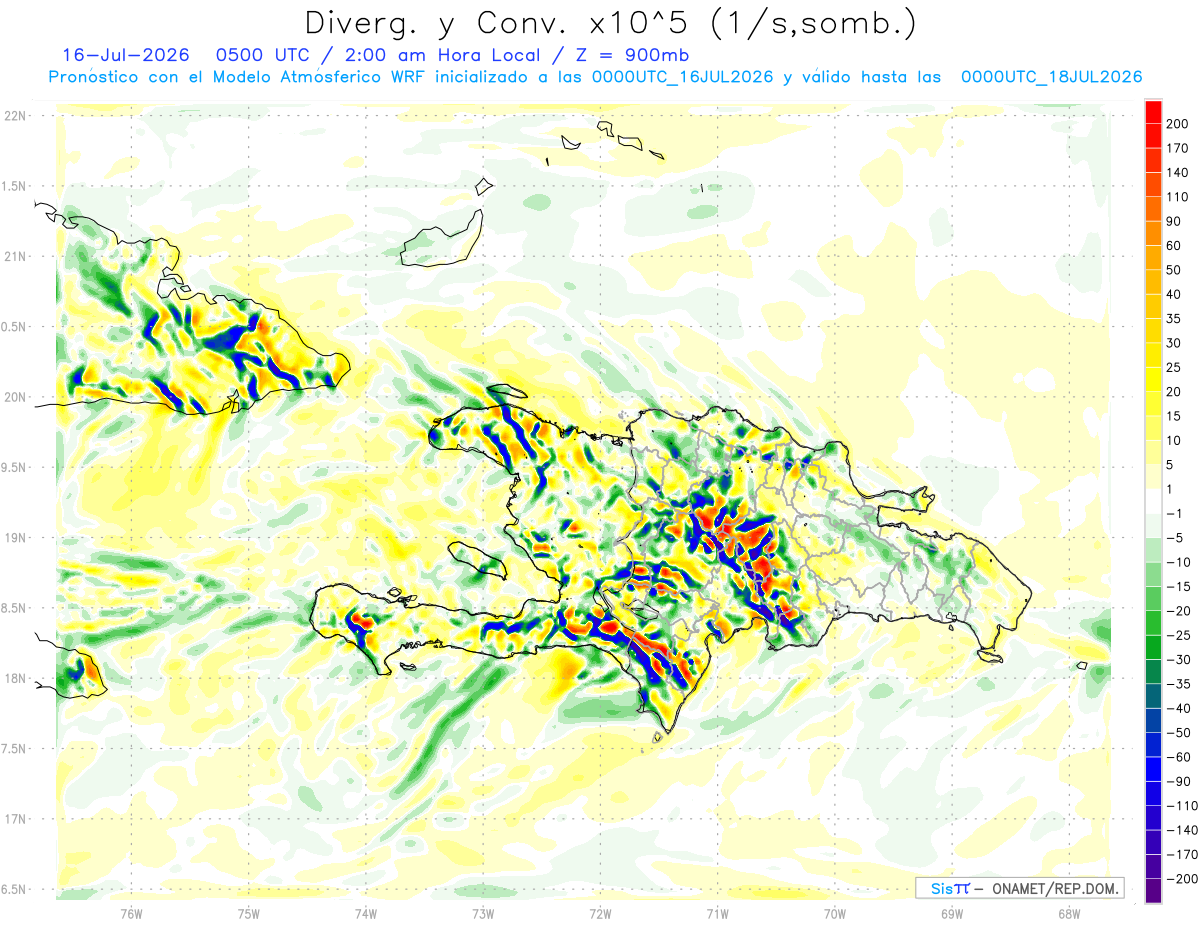Screen dimensions: 1200x927
Task: Click 'Pronóstico con el Modelo Atmósferico WRF' text
Action: [237, 77]
